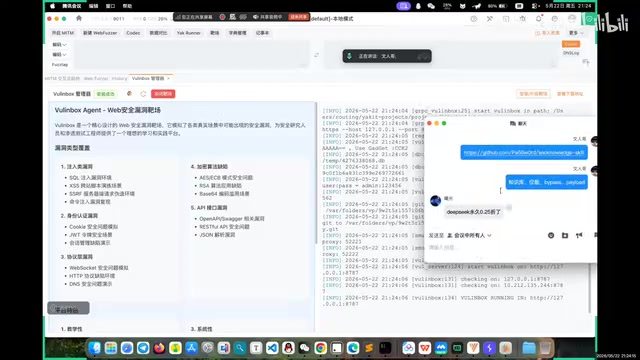Click the red end-sharing button
The height and width of the screenshot is (360, 640).
point(299,17)
